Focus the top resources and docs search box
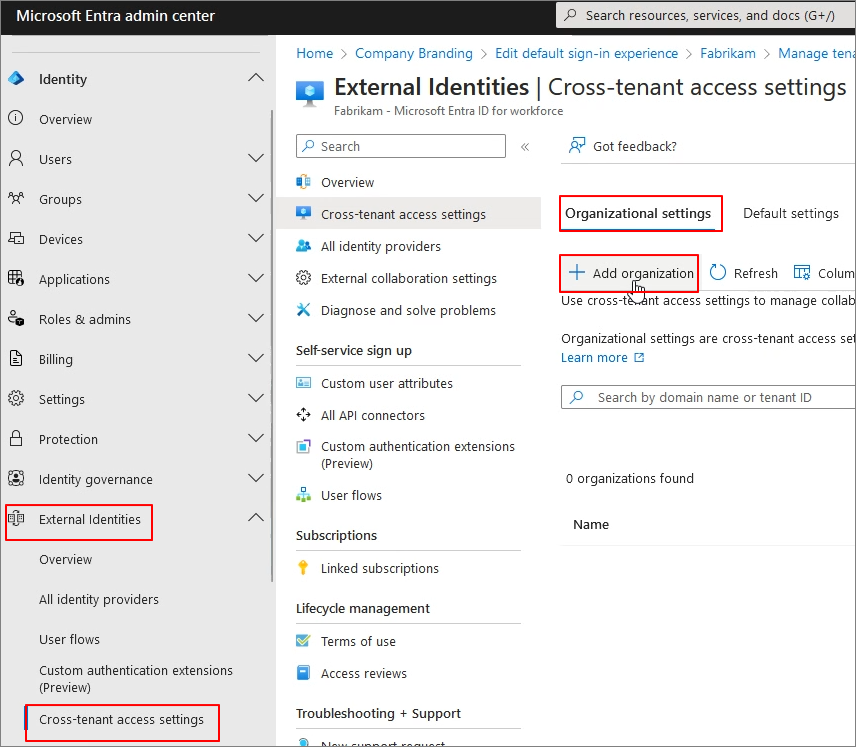The image size is (856, 747). pyautogui.click(x=706, y=15)
